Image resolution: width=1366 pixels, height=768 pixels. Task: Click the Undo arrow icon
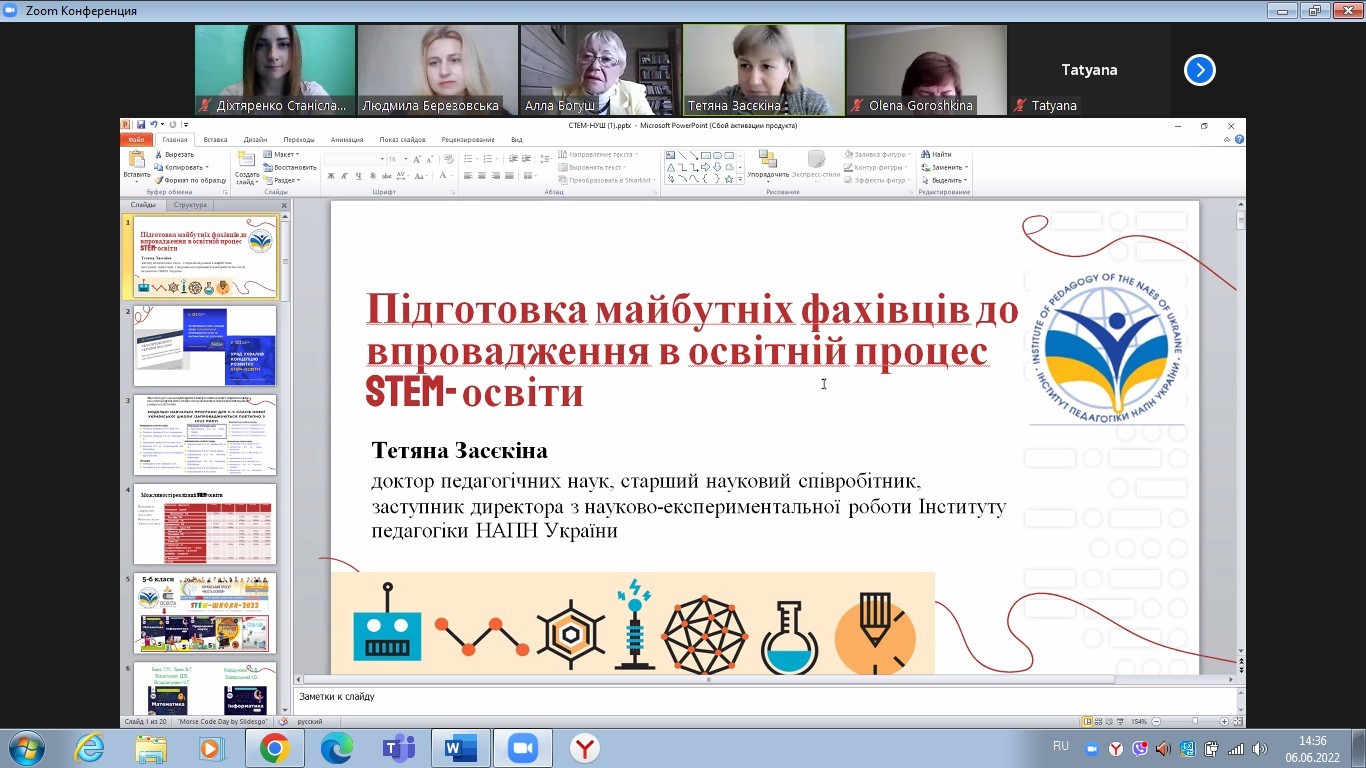click(x=153, y=125)
